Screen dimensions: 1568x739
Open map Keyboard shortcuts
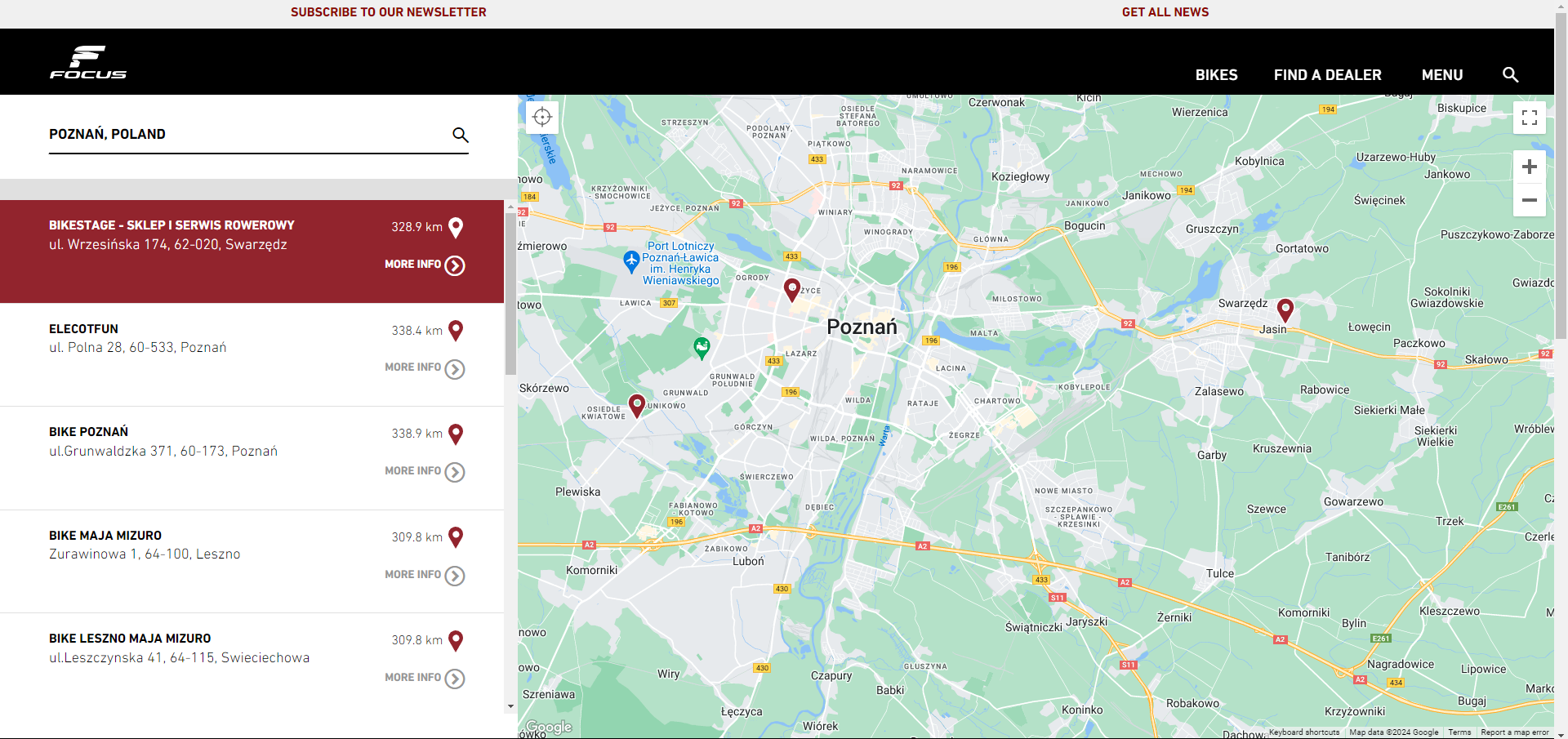coord(1304,732)
